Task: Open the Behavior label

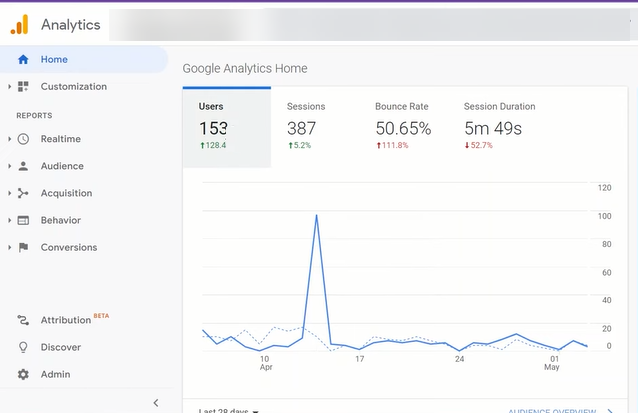Action: [x=61, y=220]
